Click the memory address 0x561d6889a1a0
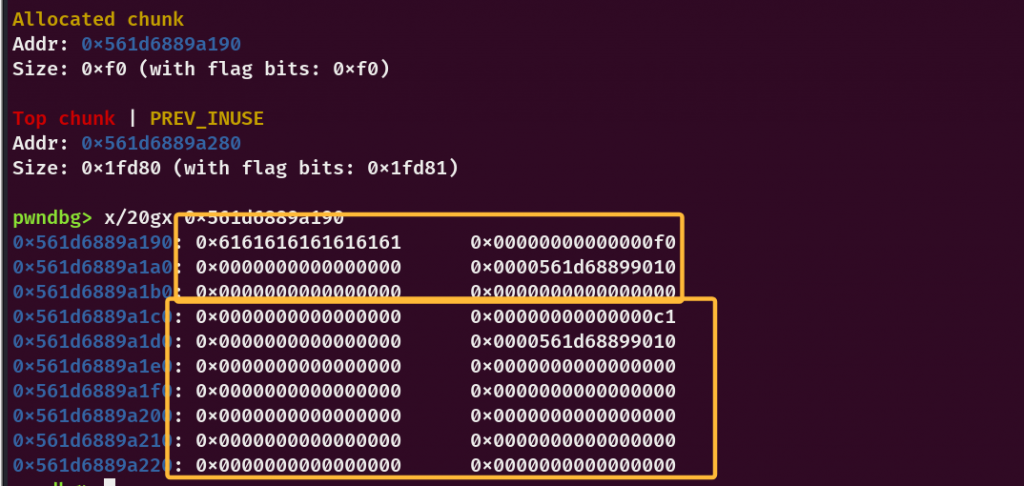This screenshot has width=1024, height=486. click(x=92, y=267)
